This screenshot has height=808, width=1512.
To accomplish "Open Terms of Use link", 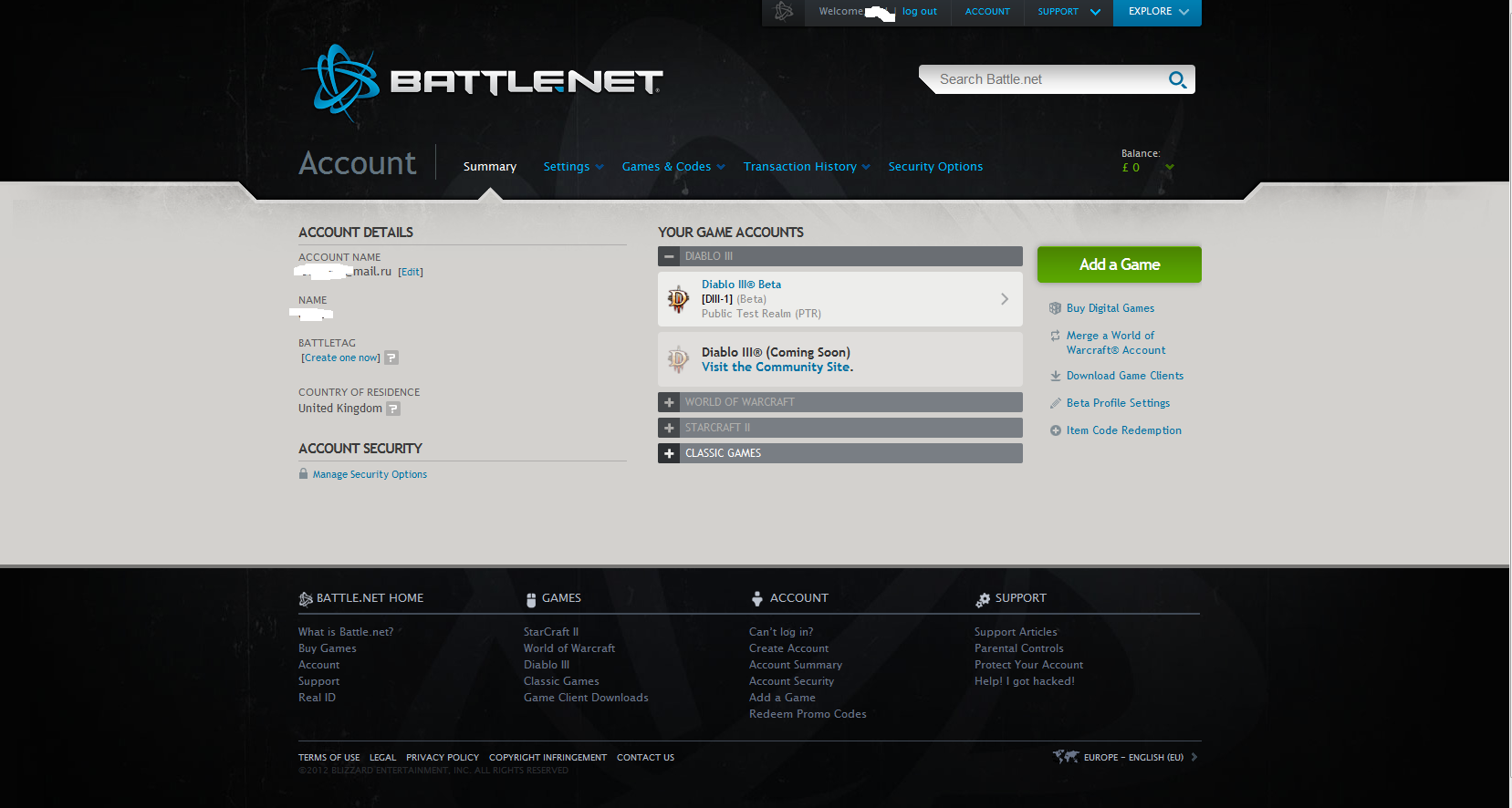I will click(329, 758).
